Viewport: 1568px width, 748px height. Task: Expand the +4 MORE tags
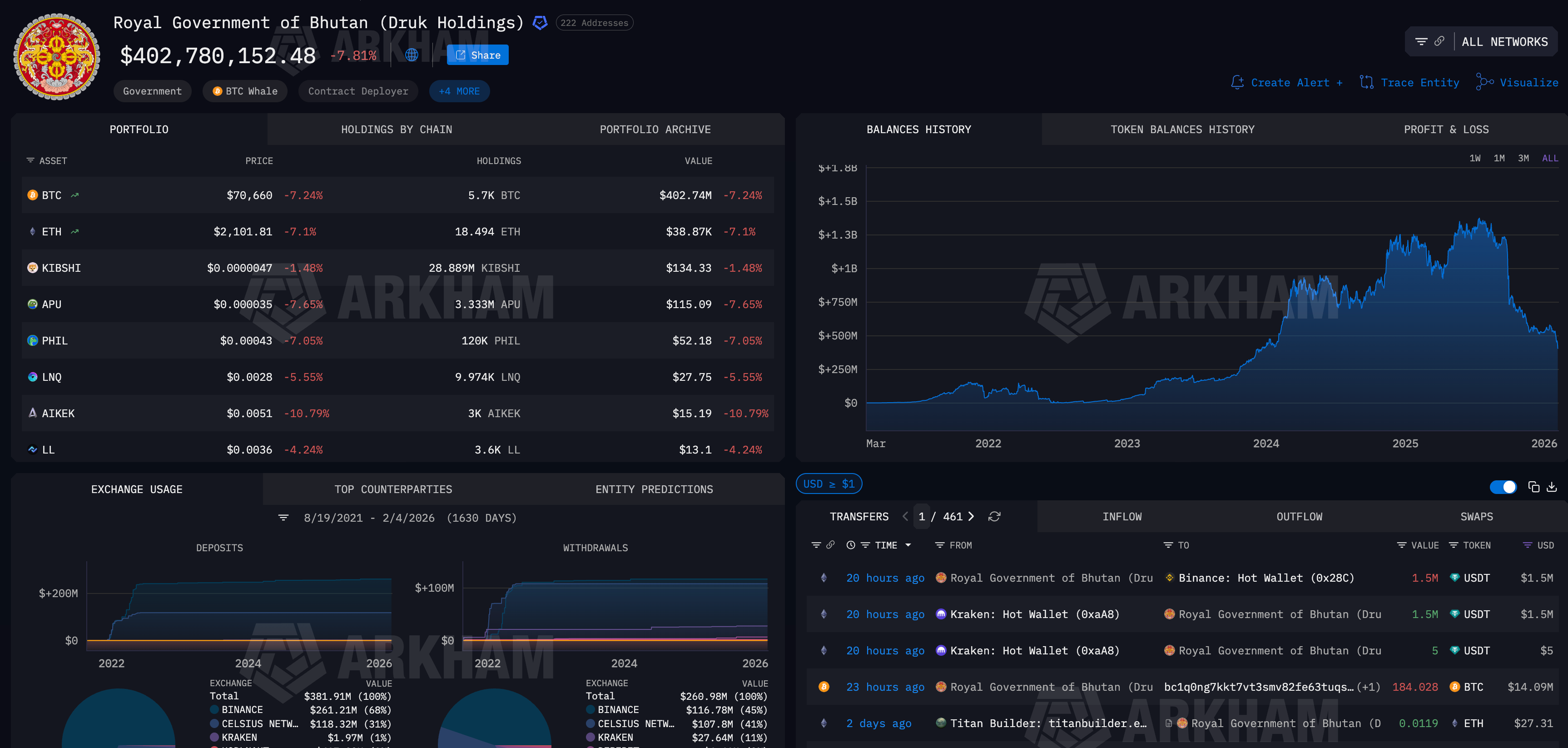coord(459,91)
